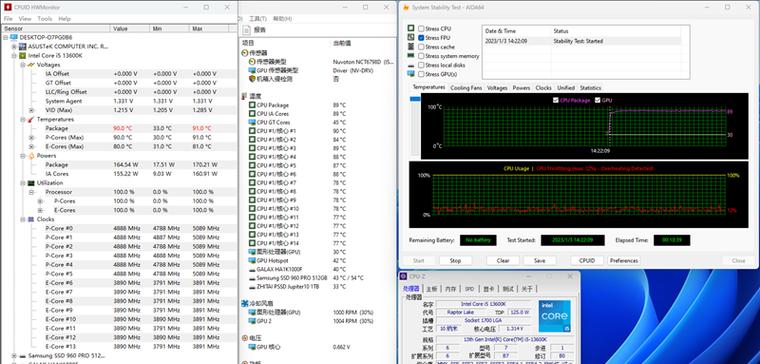Click the 冷却风扇 fan section icon

pyautogui.click(x=245, y=303)
